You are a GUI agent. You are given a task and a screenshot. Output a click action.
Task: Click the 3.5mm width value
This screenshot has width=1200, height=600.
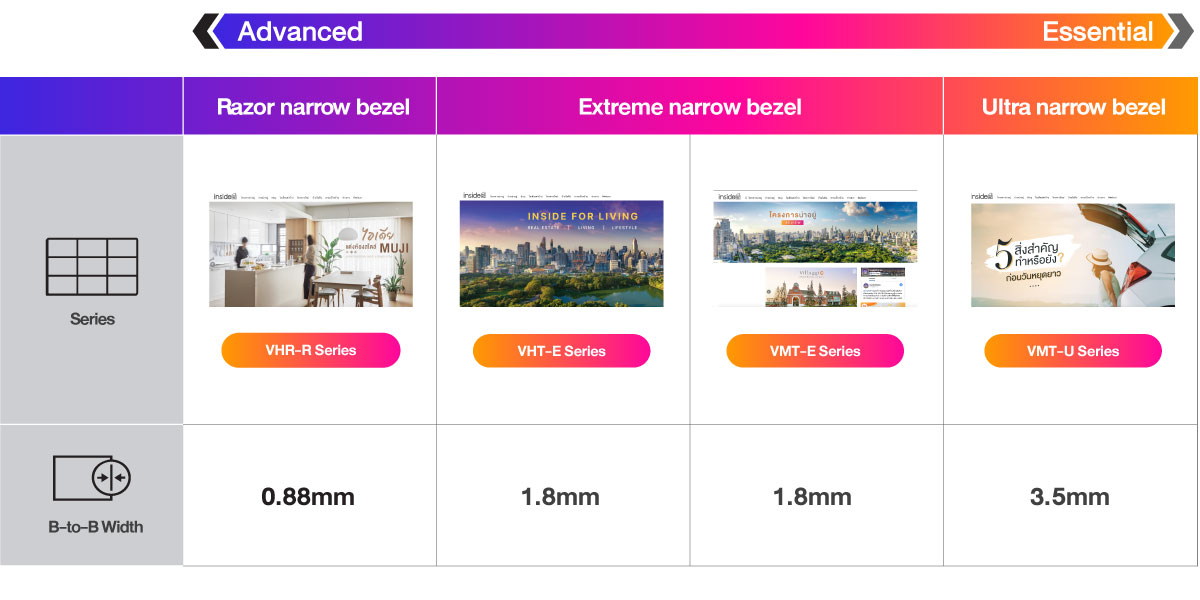(1070, 496)
